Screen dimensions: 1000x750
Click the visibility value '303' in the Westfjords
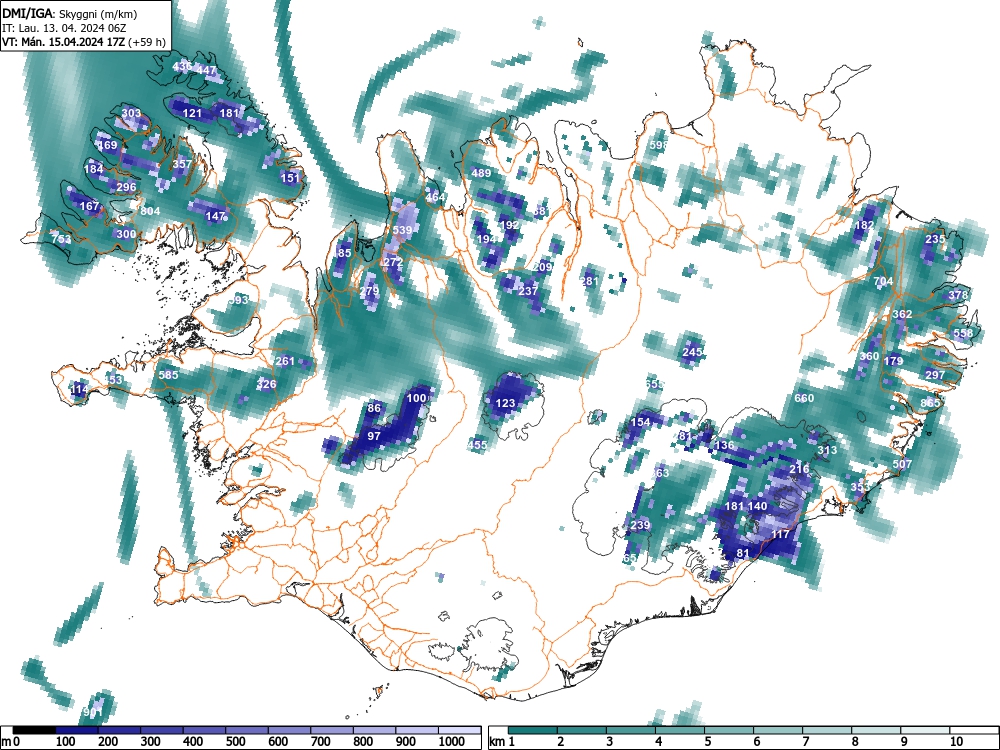[131, 114]
